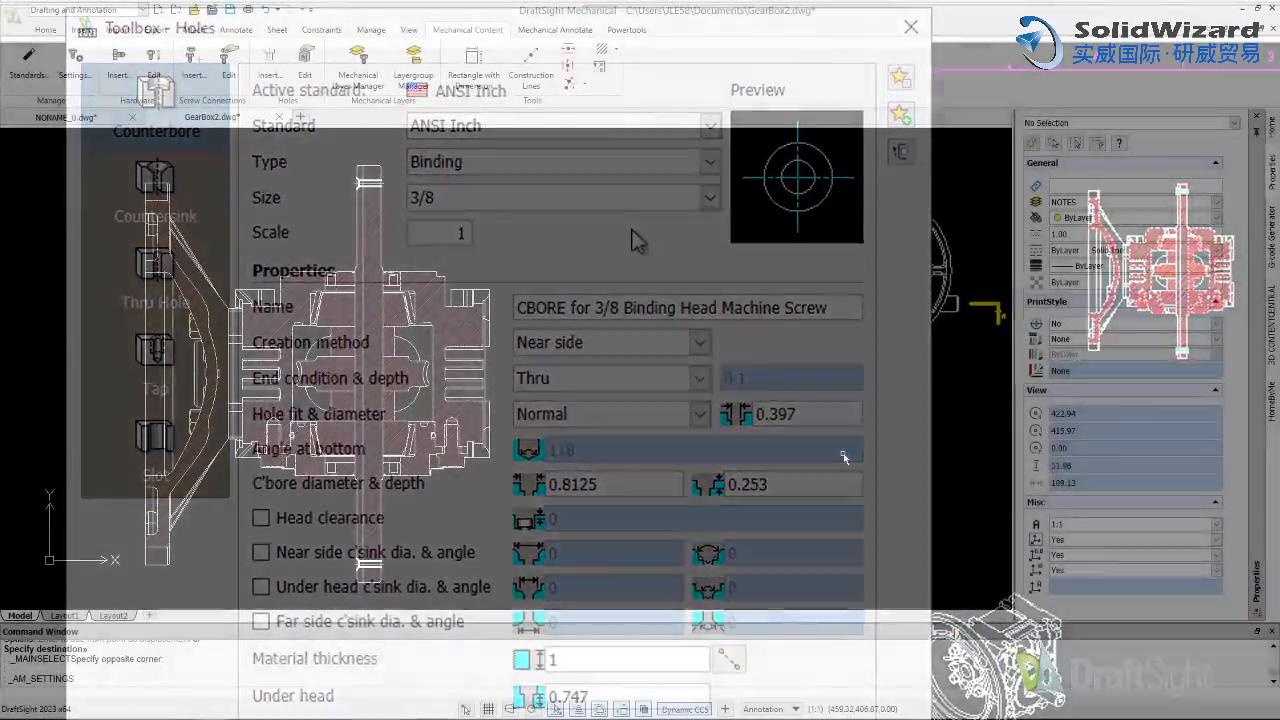Open the Mechanical Layer Manager
Screen dimensions: 1280x720
[x=358, y=73]
